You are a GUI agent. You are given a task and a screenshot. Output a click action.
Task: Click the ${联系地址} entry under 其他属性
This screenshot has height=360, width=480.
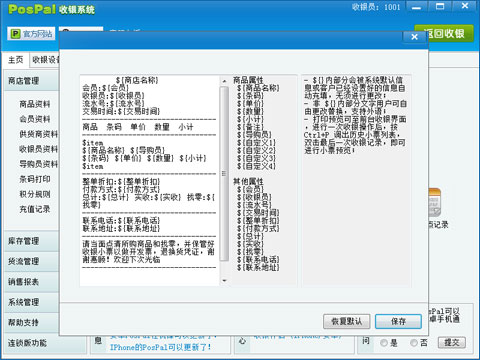coord(258,267)
